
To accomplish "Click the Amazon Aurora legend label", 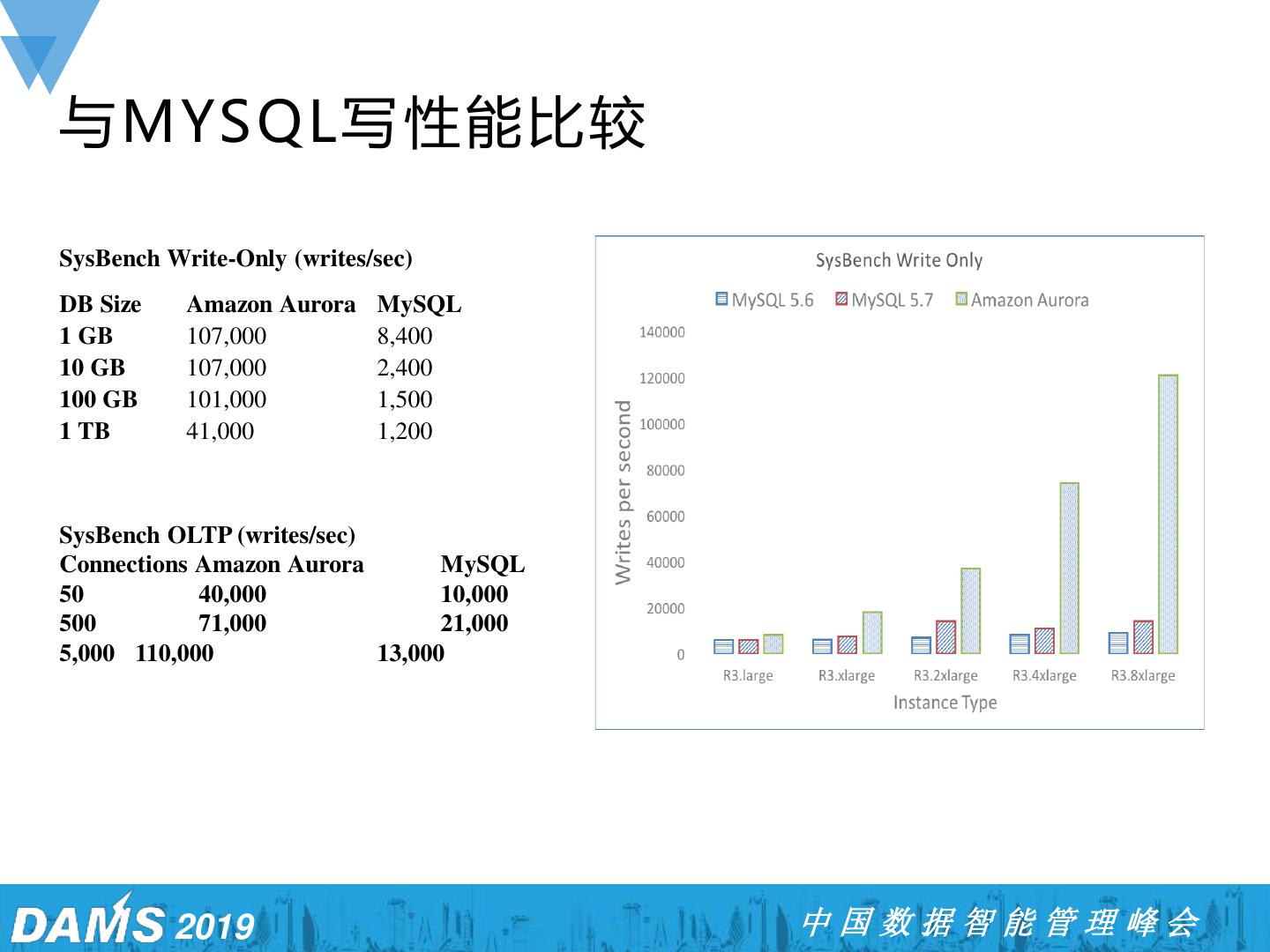I will click(1030, 300).
